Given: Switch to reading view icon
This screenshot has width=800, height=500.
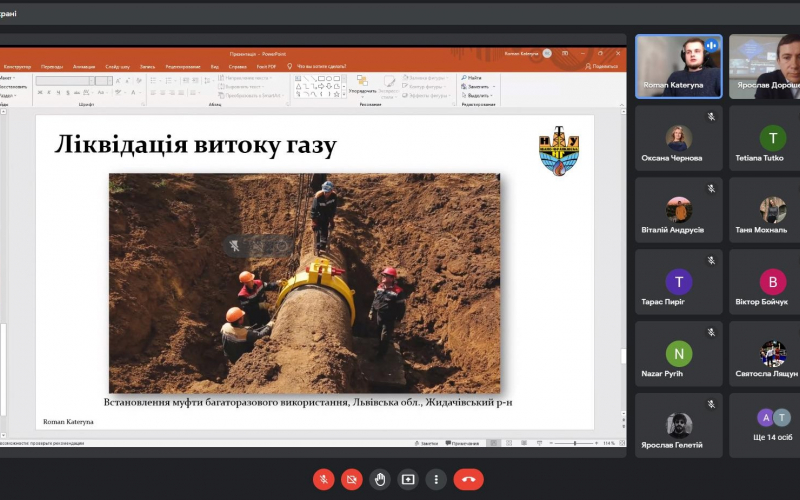Looking at the screenshot, I should click(x=524, y=443).
